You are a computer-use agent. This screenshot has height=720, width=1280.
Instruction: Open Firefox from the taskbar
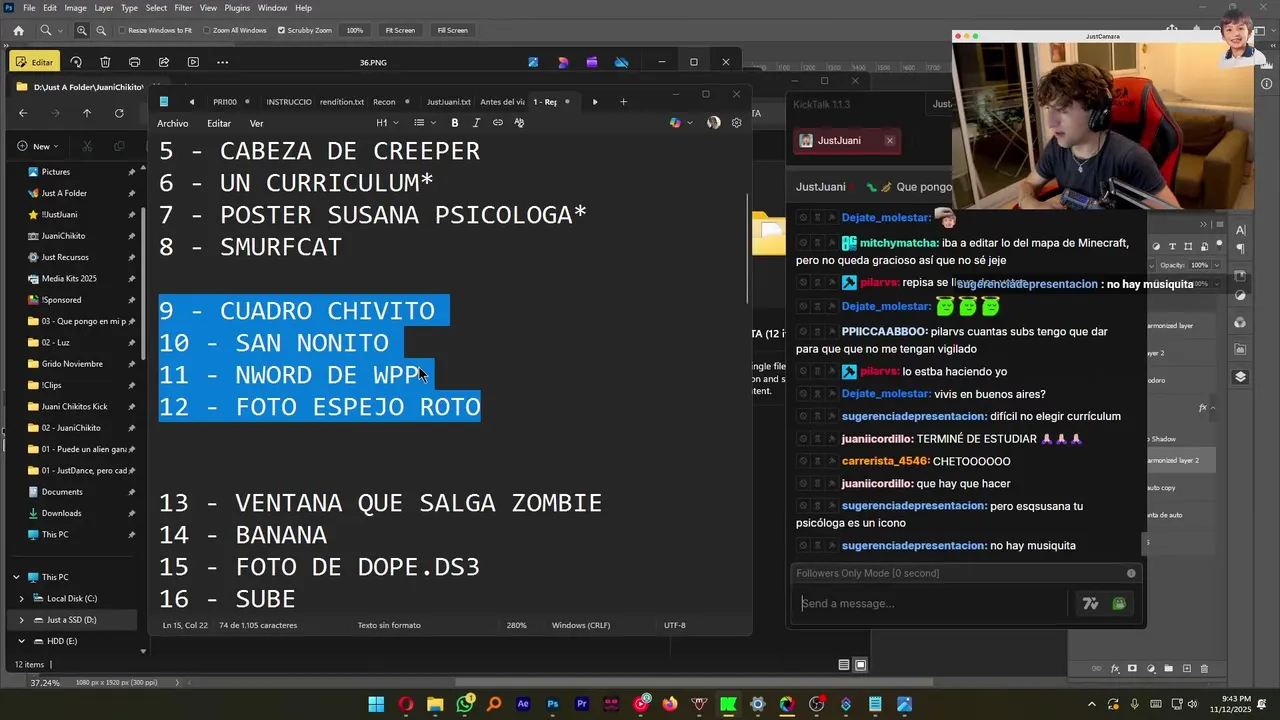[x=670, y=704]
